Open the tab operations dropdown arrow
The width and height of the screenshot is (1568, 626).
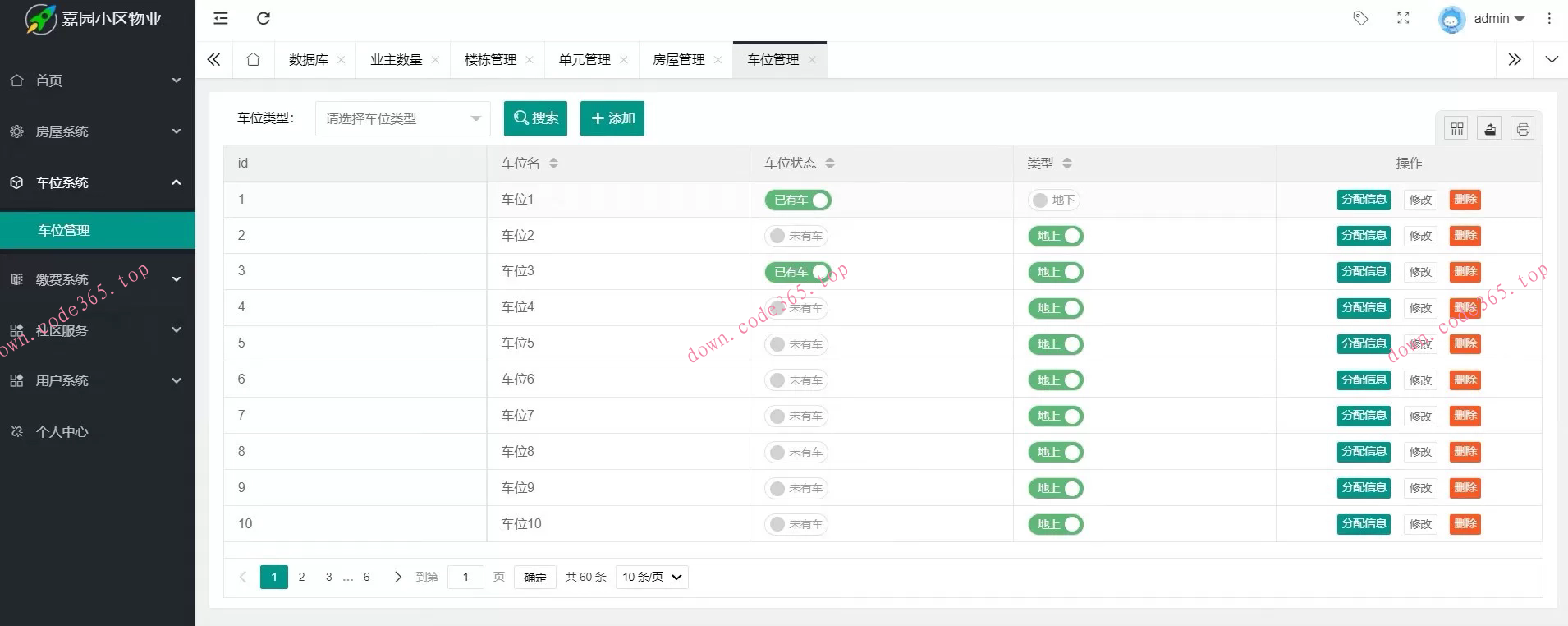[1552, 59]
